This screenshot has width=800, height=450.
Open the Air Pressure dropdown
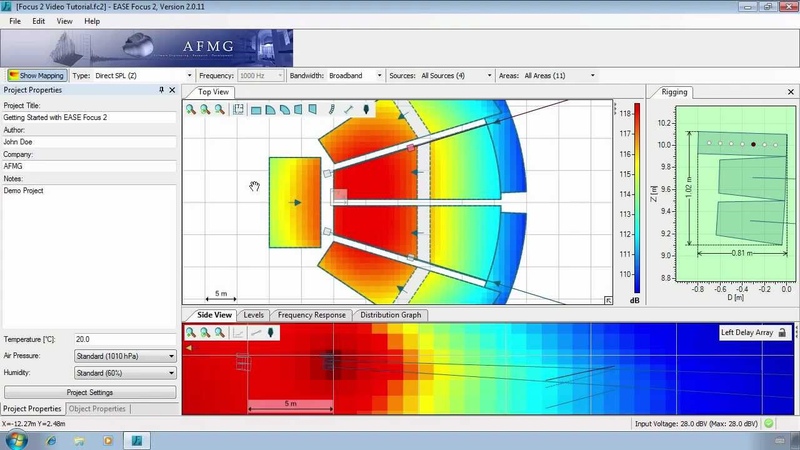click(x=125, y=356)
